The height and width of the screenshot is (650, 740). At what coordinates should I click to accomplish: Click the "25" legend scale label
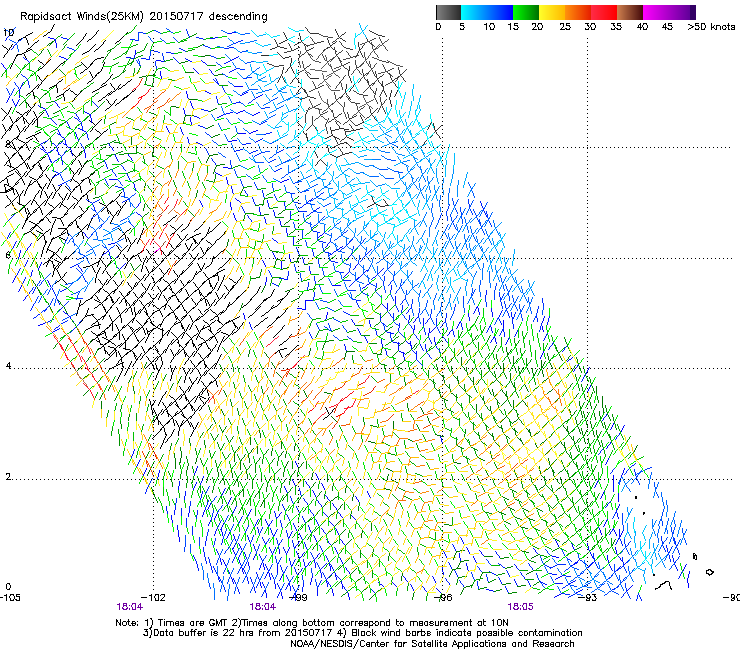click(x=565, y=27)
